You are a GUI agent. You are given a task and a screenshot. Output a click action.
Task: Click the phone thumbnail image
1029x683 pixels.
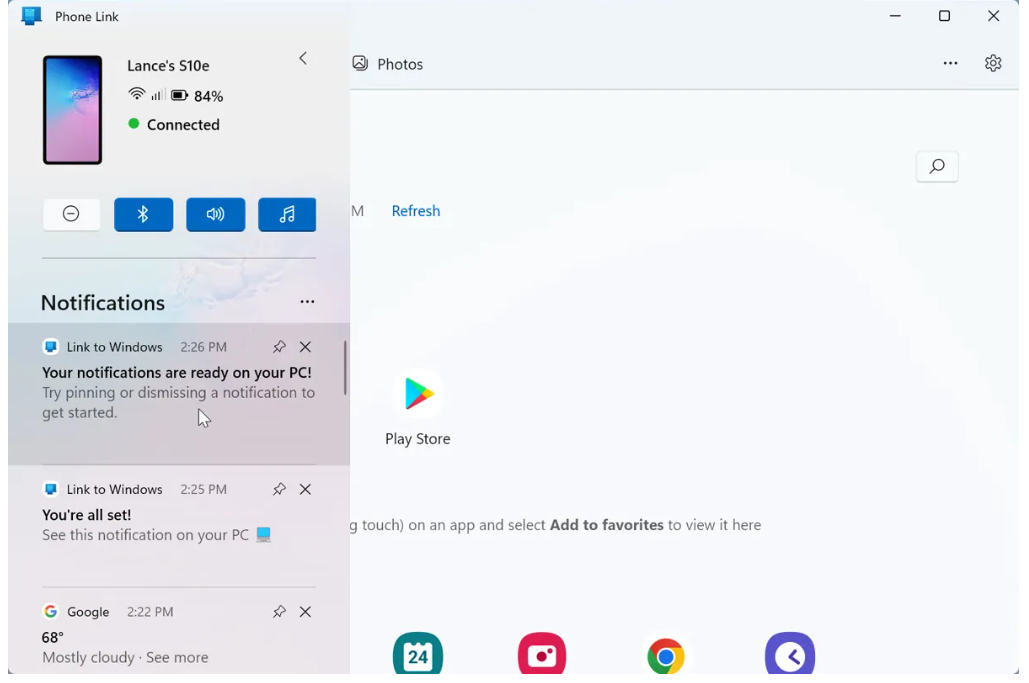click(72, 110)
